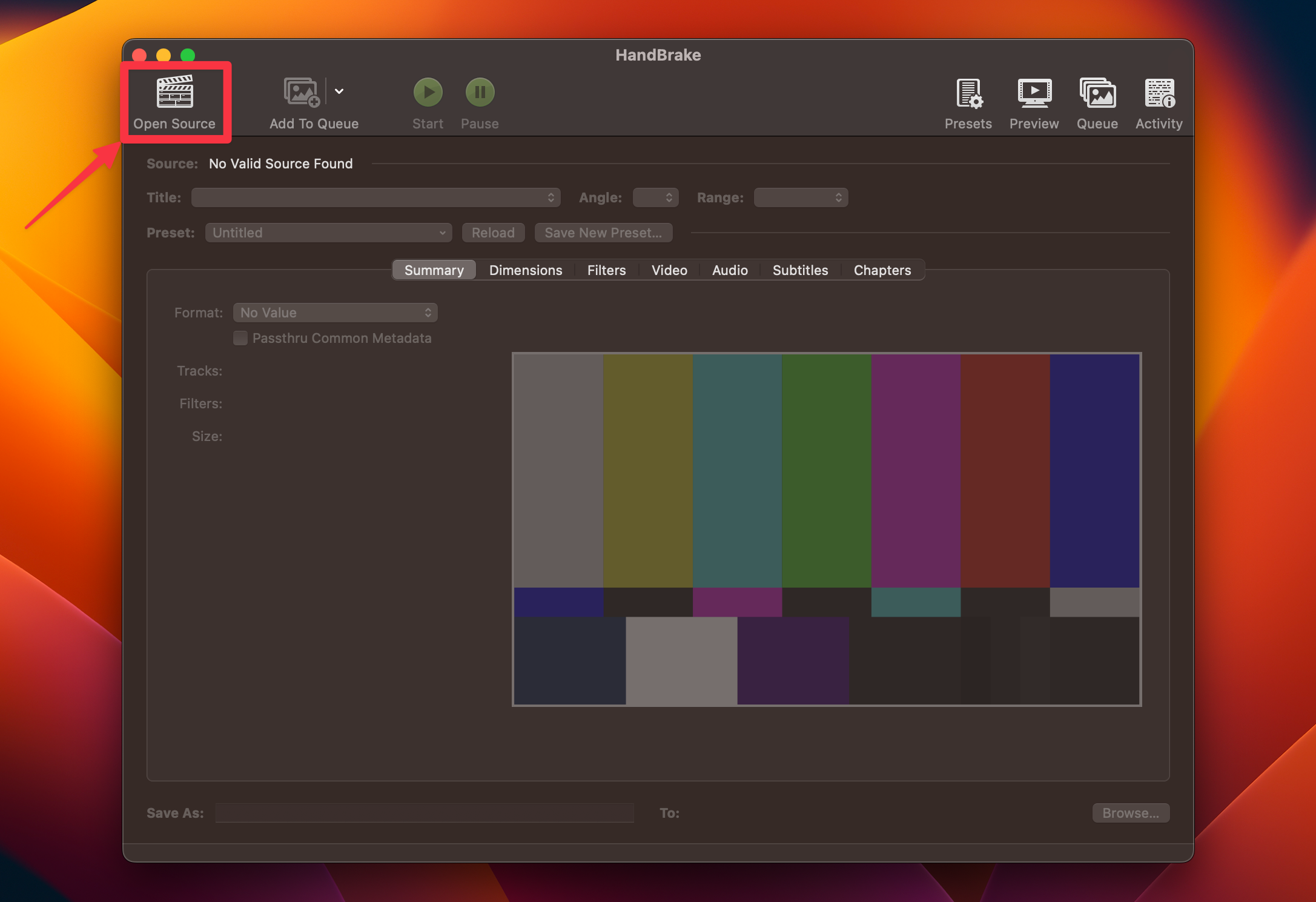This screenshot has height=902, width=1316.
Task: Click inside the Save As field
Action: 424,813
